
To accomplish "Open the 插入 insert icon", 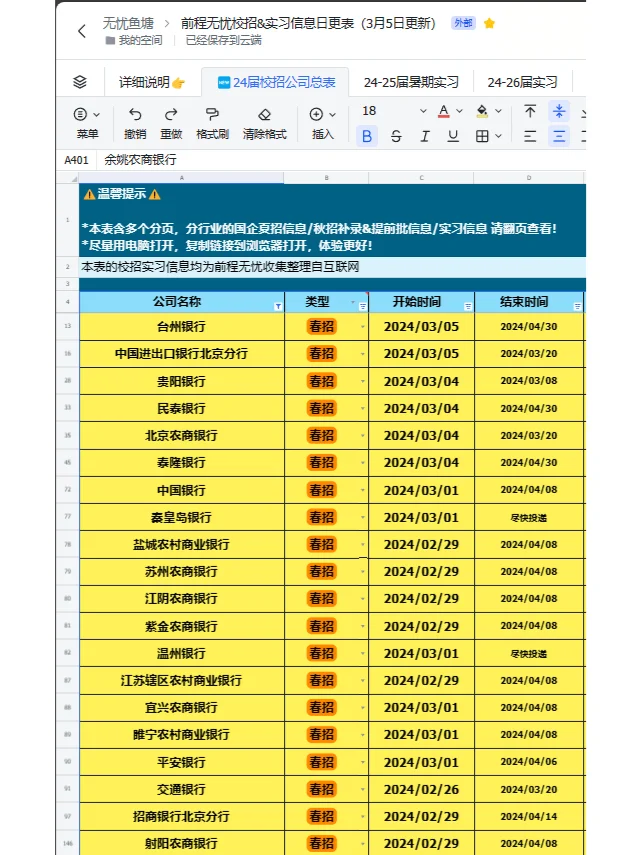I will 316,114.
